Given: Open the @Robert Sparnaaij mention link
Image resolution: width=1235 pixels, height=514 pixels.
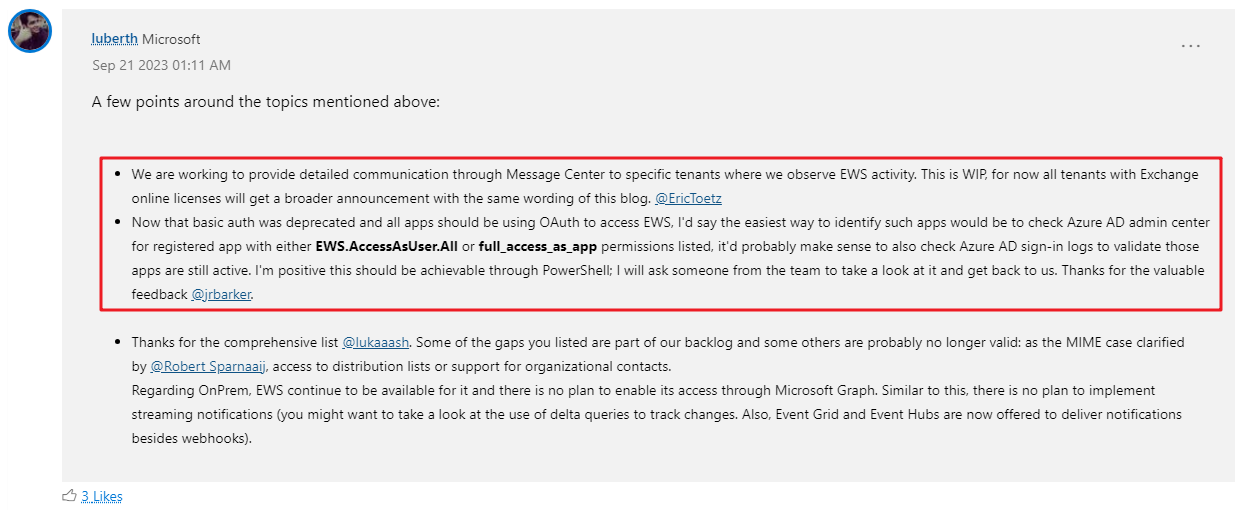Looking at the screenshot, I should (x=207, y=366).
